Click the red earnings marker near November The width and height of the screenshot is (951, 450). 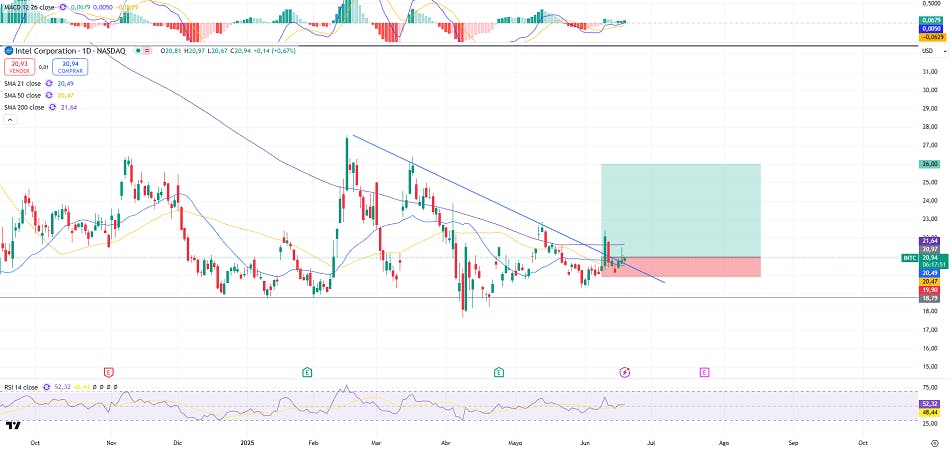click(x=109, y=372)
